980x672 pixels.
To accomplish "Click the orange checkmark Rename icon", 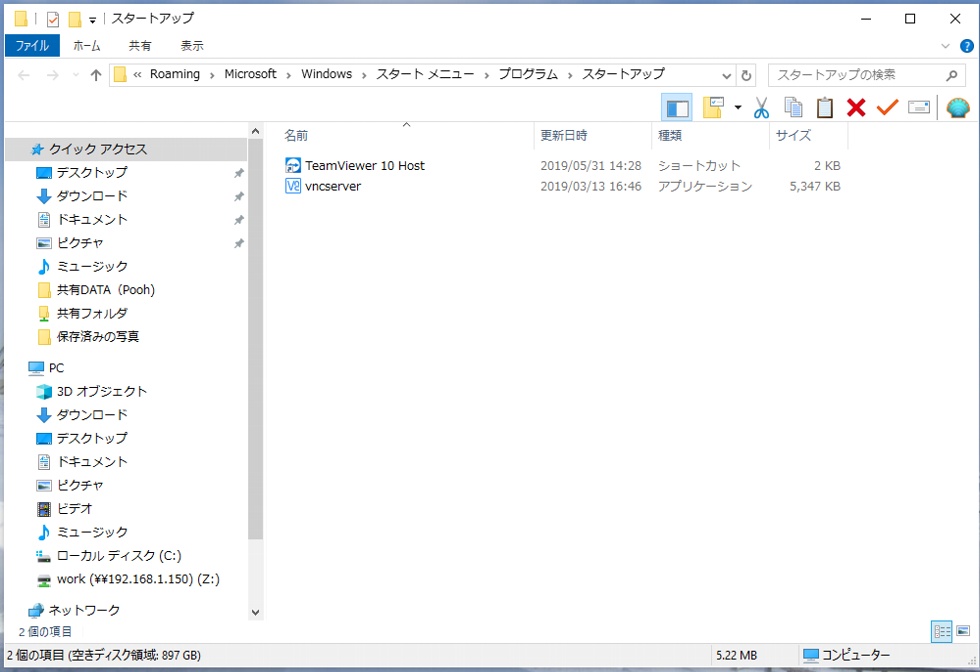I will pyautogui.click(x=887, y=107).
